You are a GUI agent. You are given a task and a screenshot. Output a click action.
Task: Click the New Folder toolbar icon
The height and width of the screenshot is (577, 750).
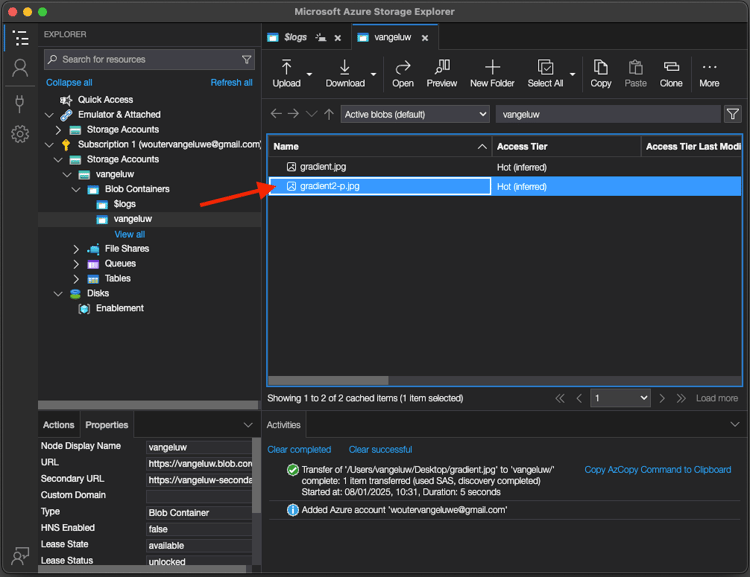tap(492, 73)
